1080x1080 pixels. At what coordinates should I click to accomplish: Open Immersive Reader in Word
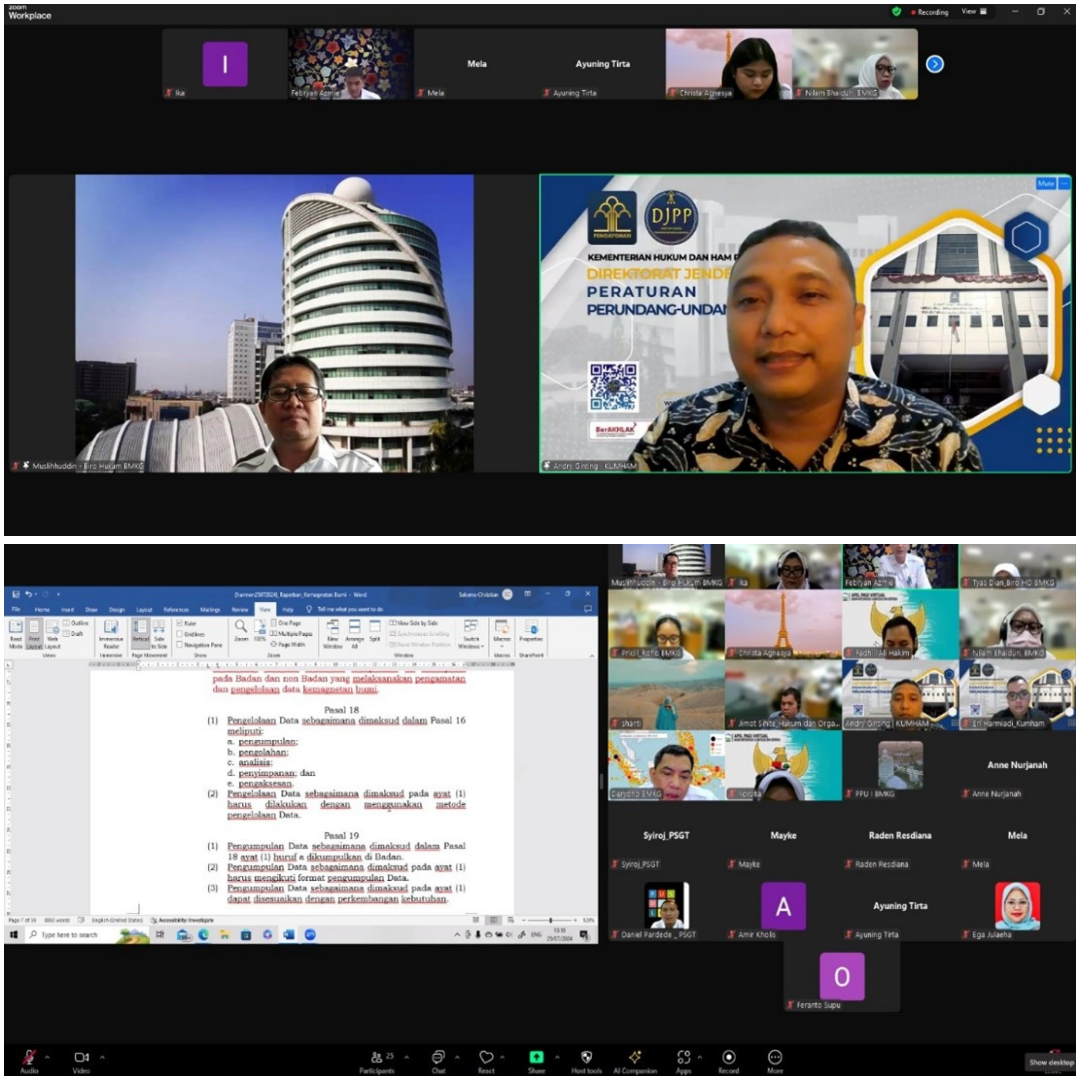pos(110,632)
